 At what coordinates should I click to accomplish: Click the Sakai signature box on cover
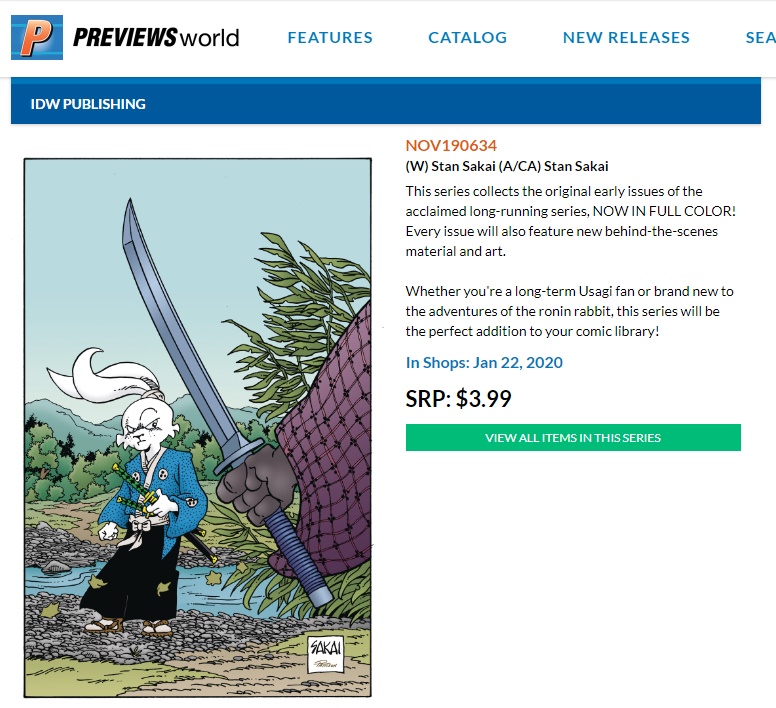click(x=325, y=655)
